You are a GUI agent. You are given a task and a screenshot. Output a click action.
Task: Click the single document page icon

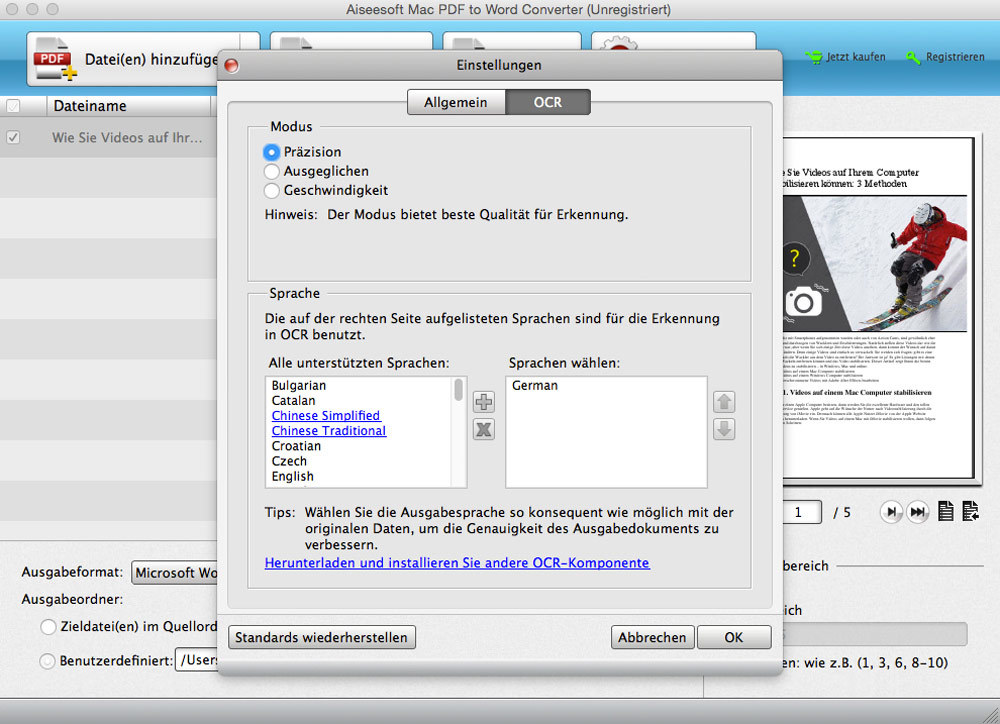click(946, 511)
